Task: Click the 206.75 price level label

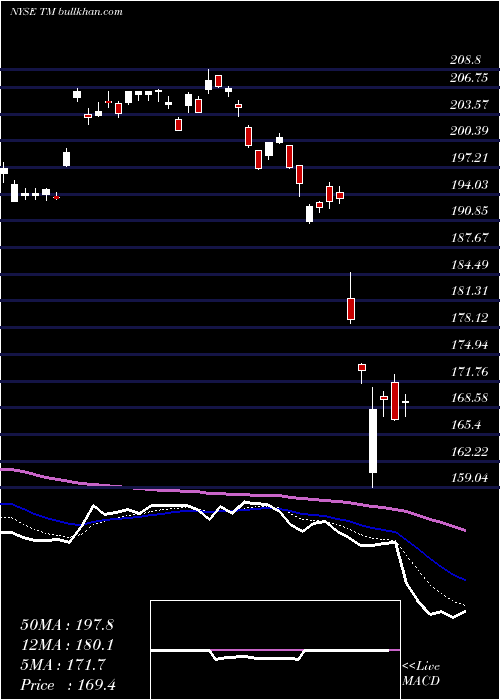Action: (x=469, y=78)
